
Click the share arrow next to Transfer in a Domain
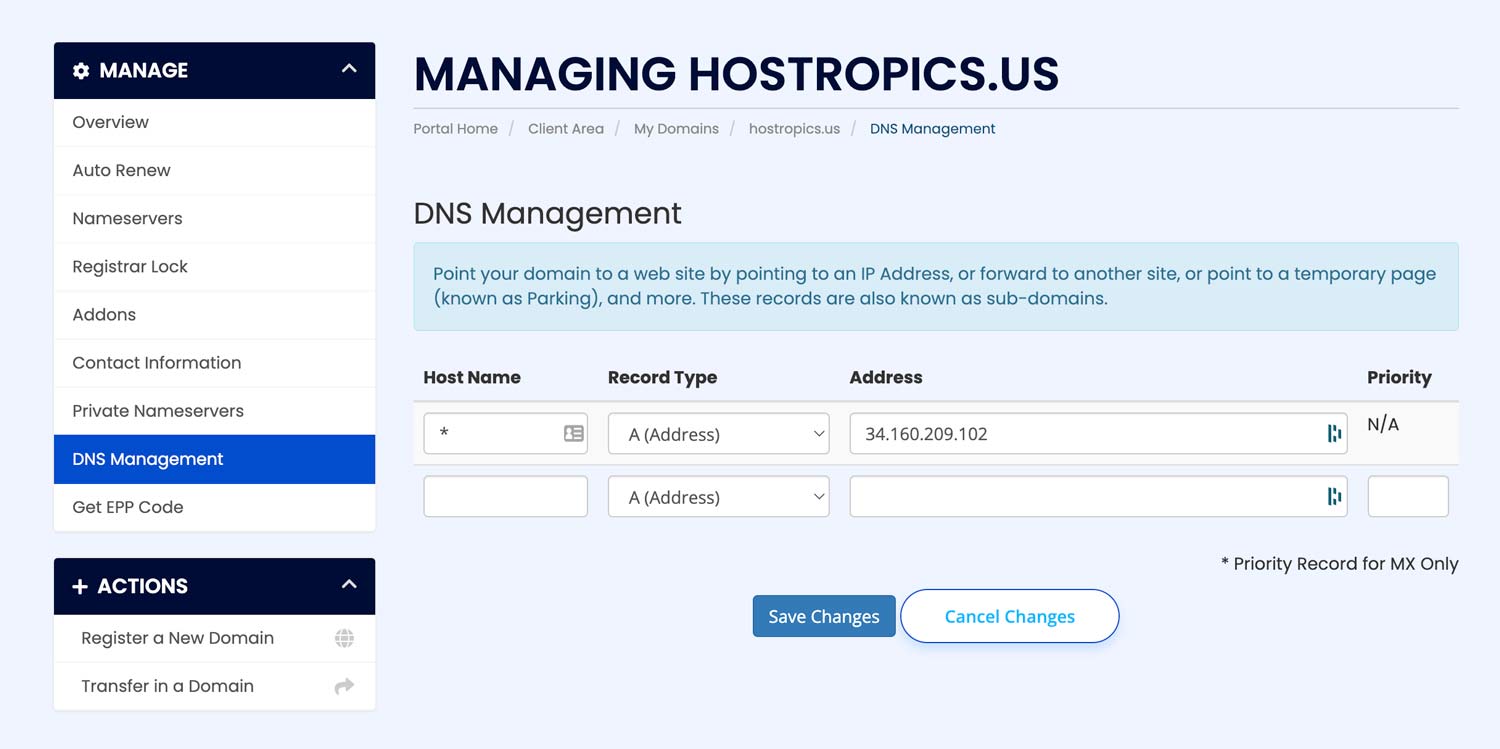coord(343,686)
